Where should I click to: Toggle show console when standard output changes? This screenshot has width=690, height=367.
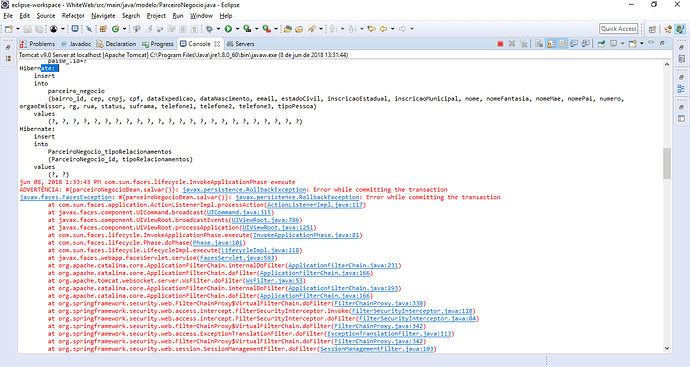[574, 44]
